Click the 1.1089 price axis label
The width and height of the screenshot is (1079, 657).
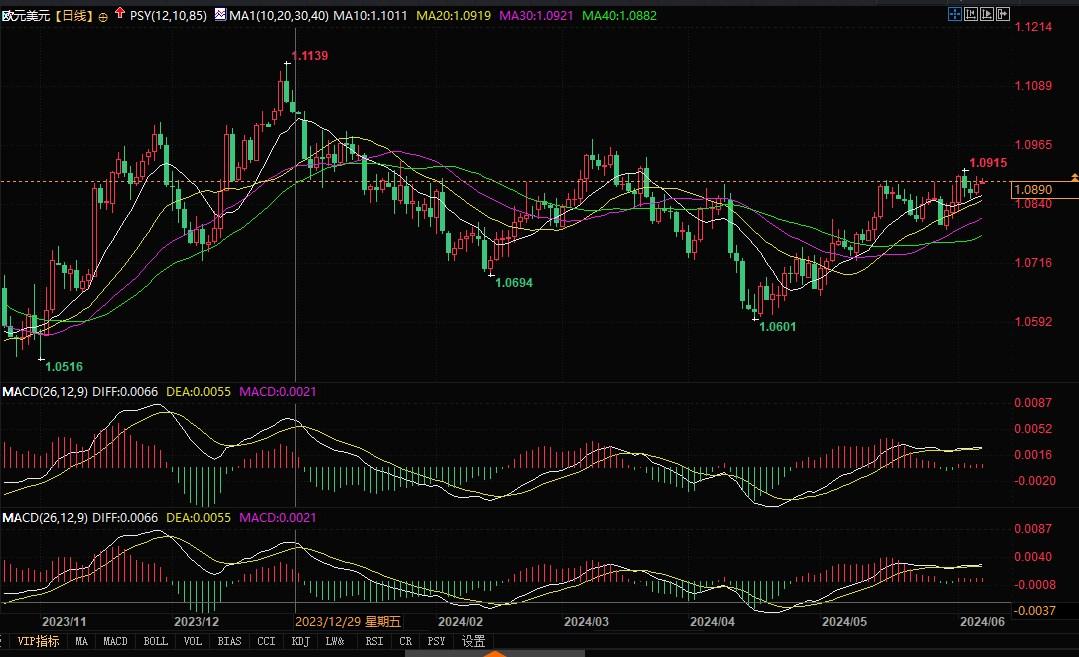1034,85
